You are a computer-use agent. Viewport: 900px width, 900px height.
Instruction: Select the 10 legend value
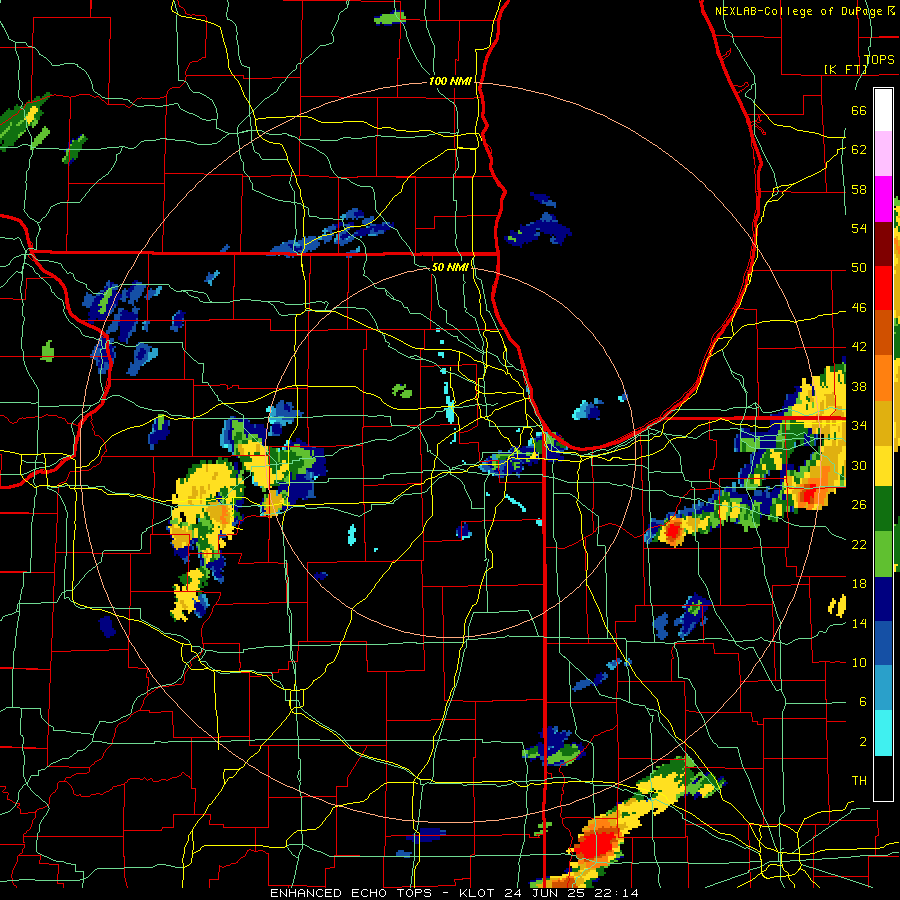[859, 662]
